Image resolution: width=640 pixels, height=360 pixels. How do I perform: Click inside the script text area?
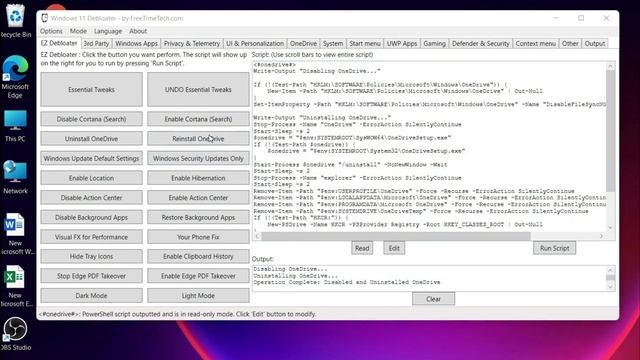coord(429,147)
